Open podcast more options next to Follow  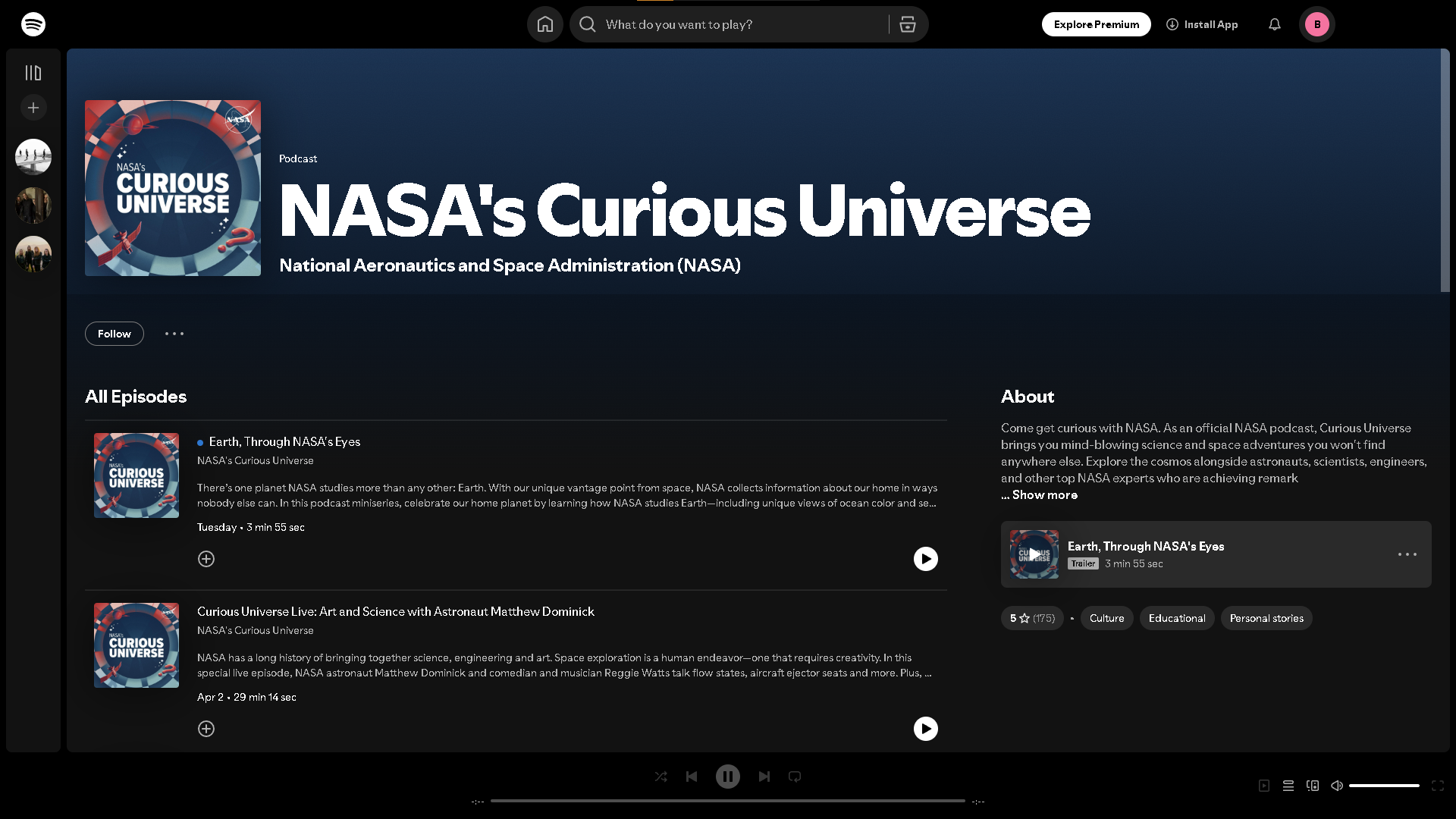coord(174,334)
